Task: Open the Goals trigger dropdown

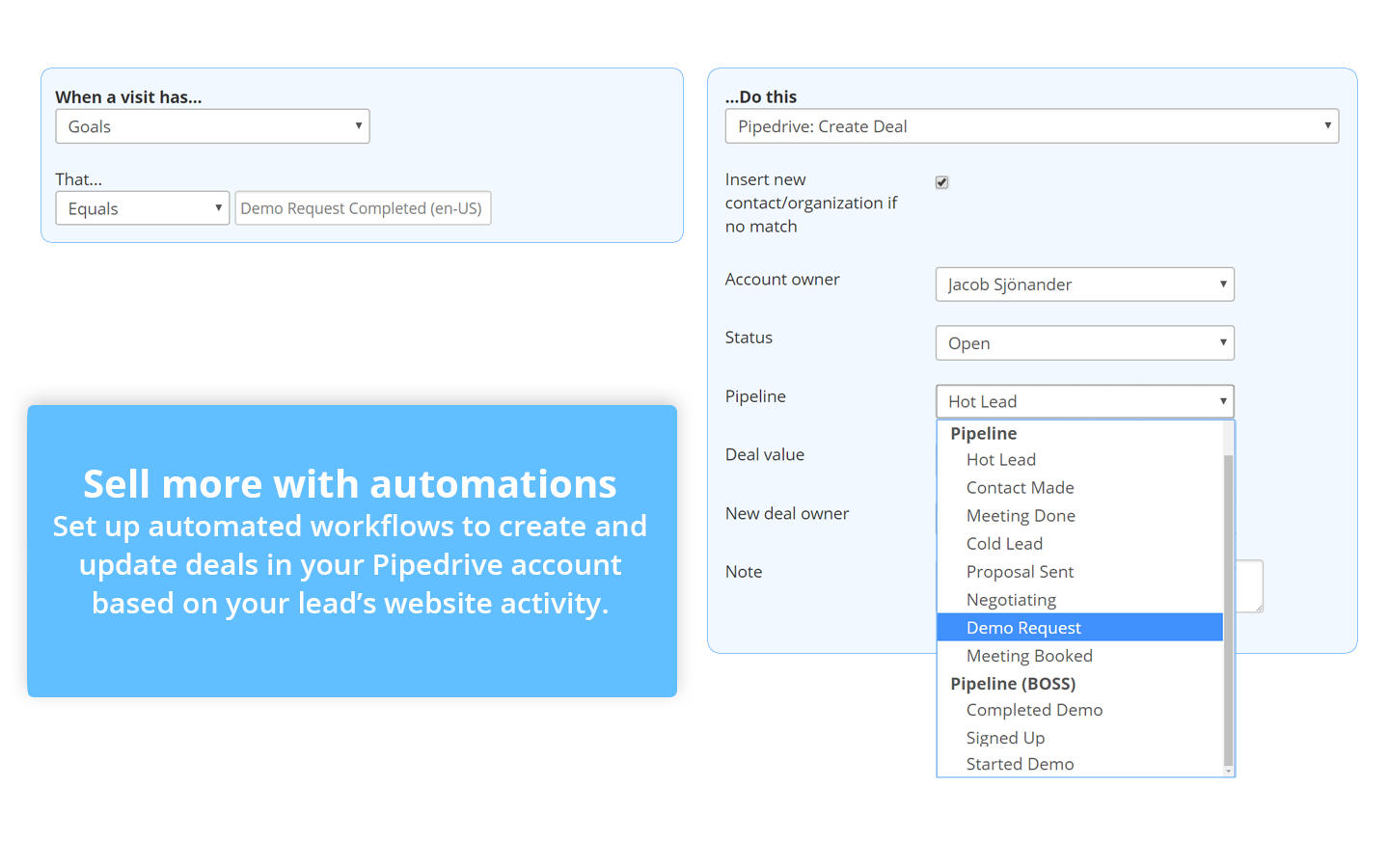Action: [x=212, y=125]
